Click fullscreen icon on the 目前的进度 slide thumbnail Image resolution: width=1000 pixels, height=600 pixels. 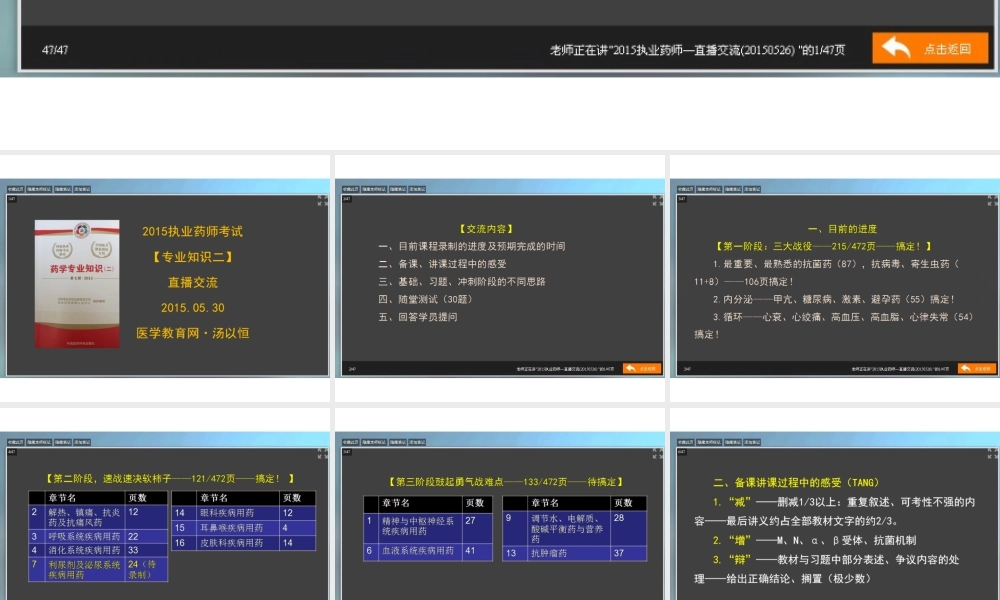coord(992,200)
